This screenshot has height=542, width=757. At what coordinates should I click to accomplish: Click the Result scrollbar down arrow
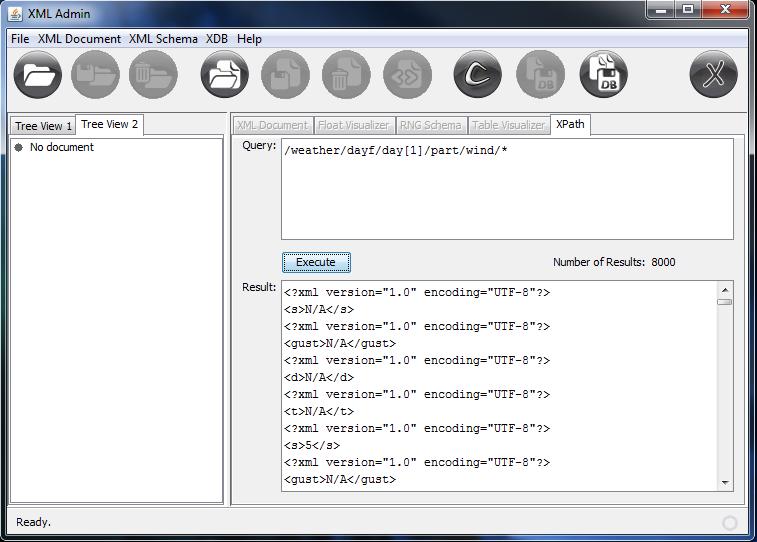pos(725,483)
